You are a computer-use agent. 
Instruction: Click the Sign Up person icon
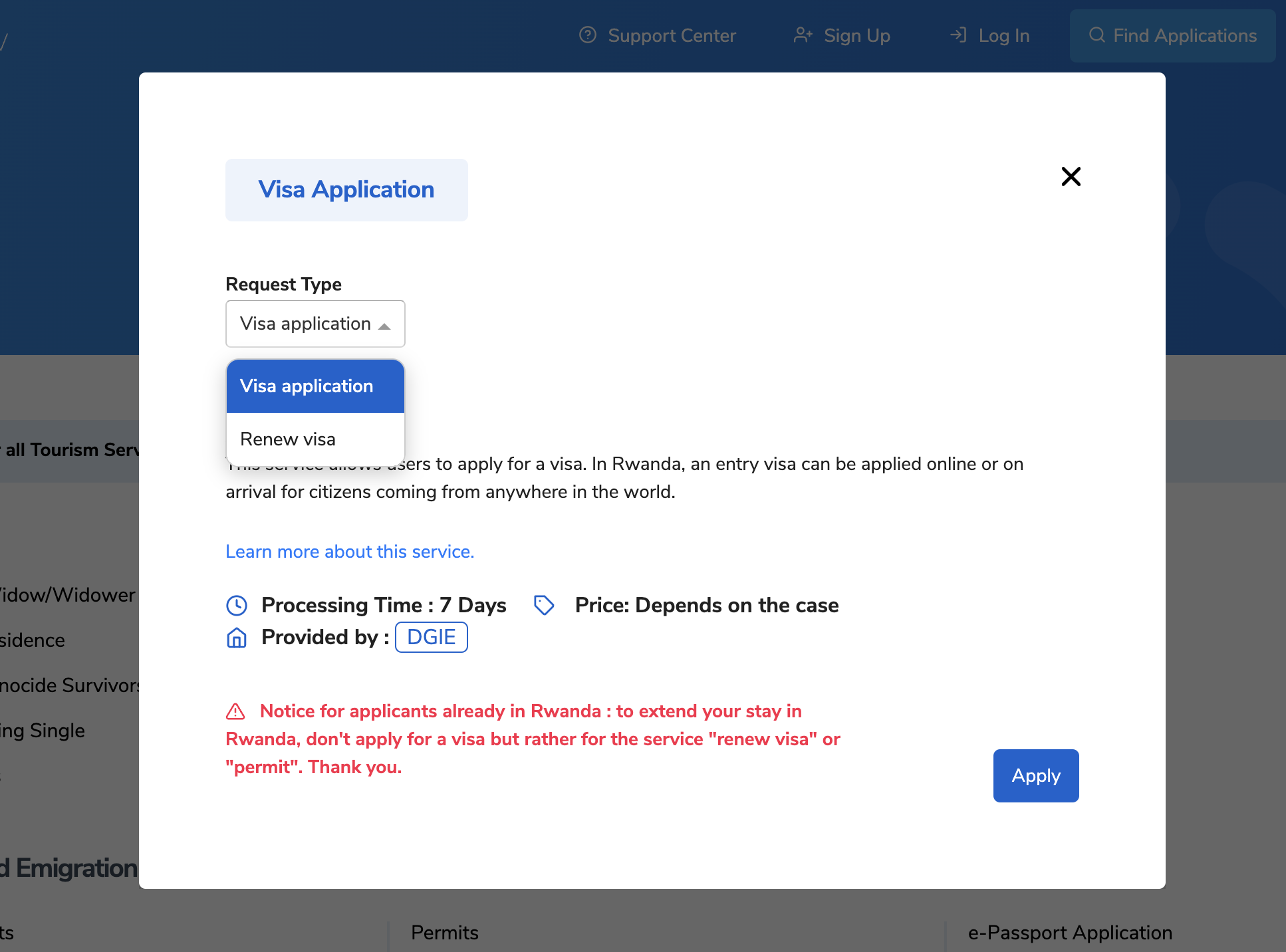tap(803, 35)
